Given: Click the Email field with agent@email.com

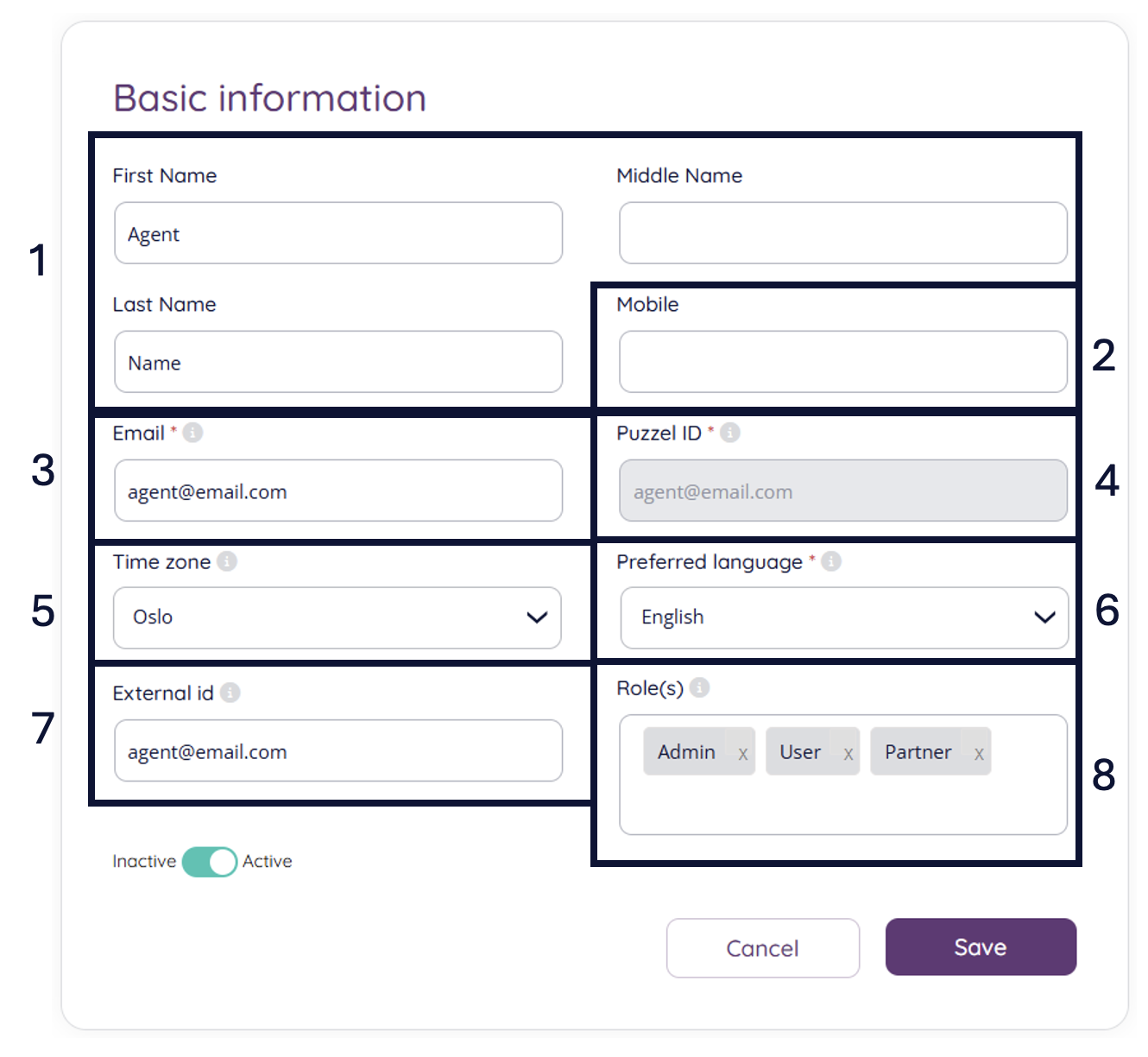Looking at the screenshot, I should [x=337, y=491].
